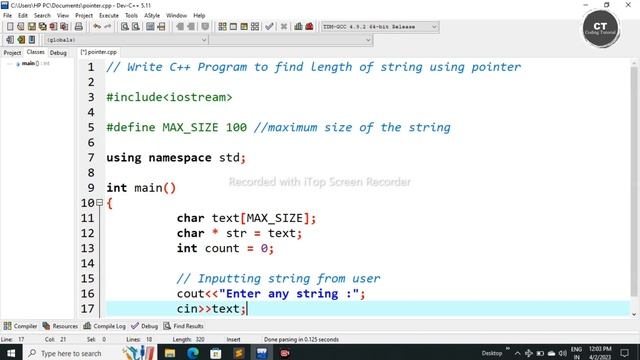Screen dimensions: 640x360
Task: Start debugging with the checkmark Debug icon
Action: tap(269, 27)
